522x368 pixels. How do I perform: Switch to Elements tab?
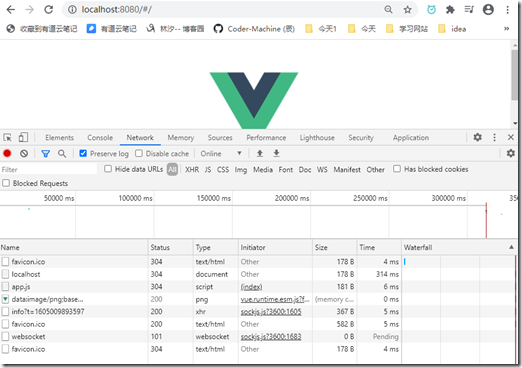click(x=59, y=138)
